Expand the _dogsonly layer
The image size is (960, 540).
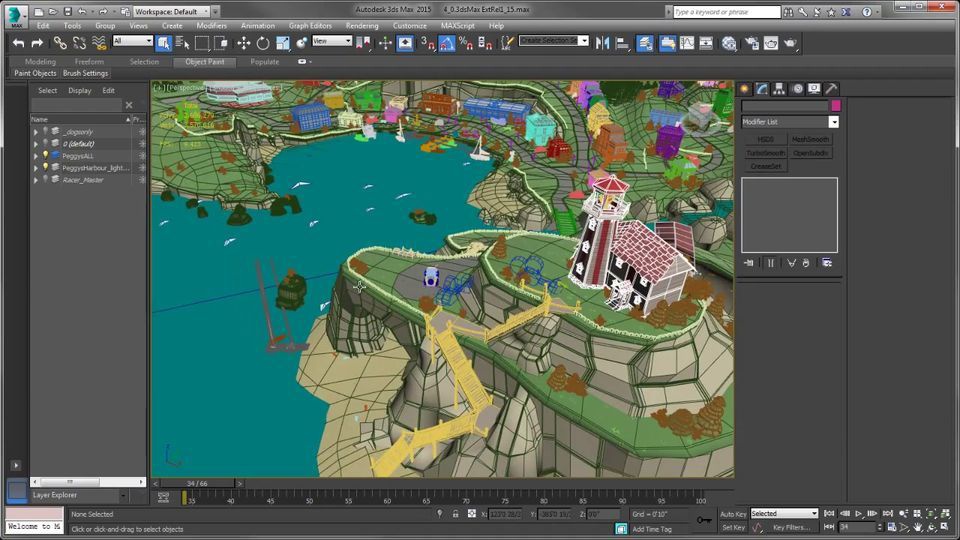coord(36,132)
